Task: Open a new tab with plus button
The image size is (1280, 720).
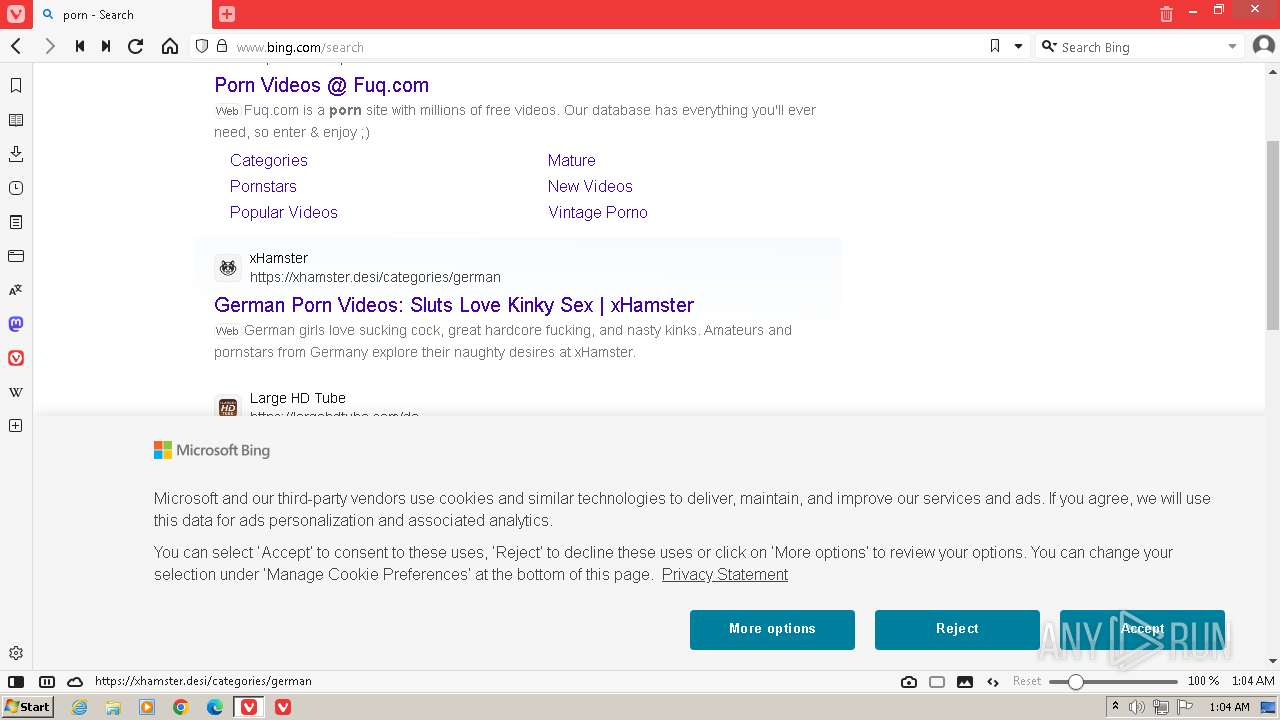Action: point(227,14)
